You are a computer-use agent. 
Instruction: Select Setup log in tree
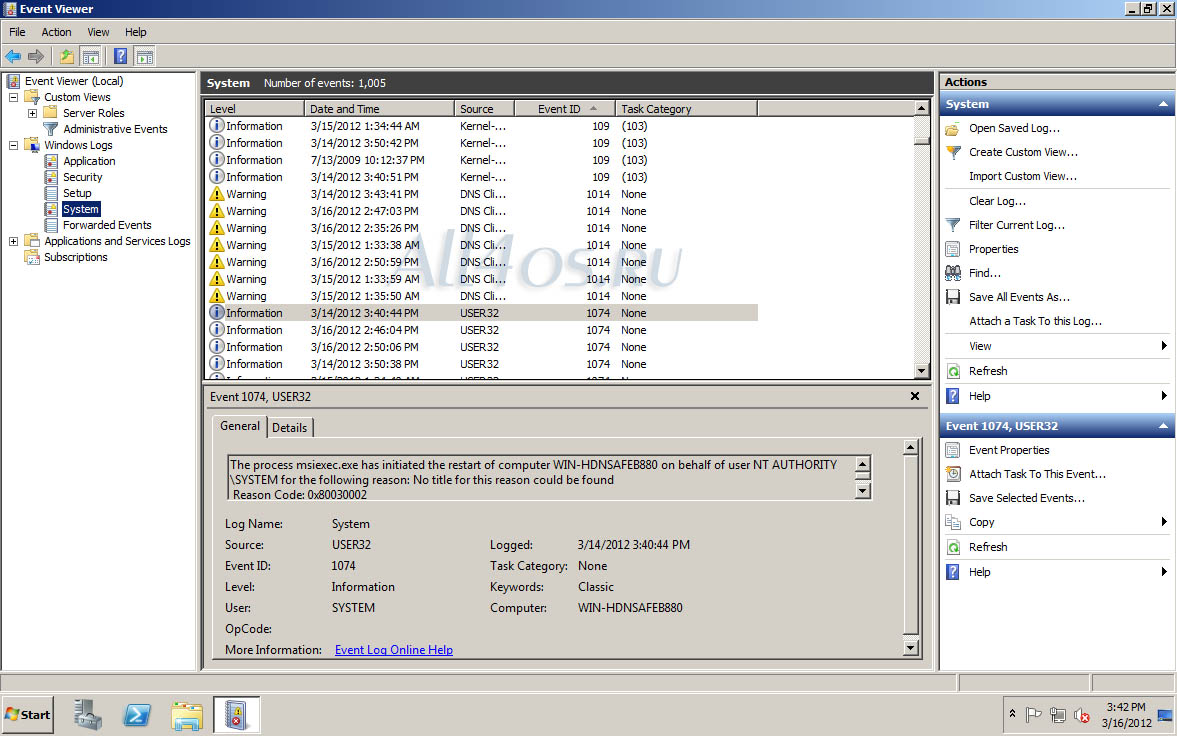coord(77,193)
